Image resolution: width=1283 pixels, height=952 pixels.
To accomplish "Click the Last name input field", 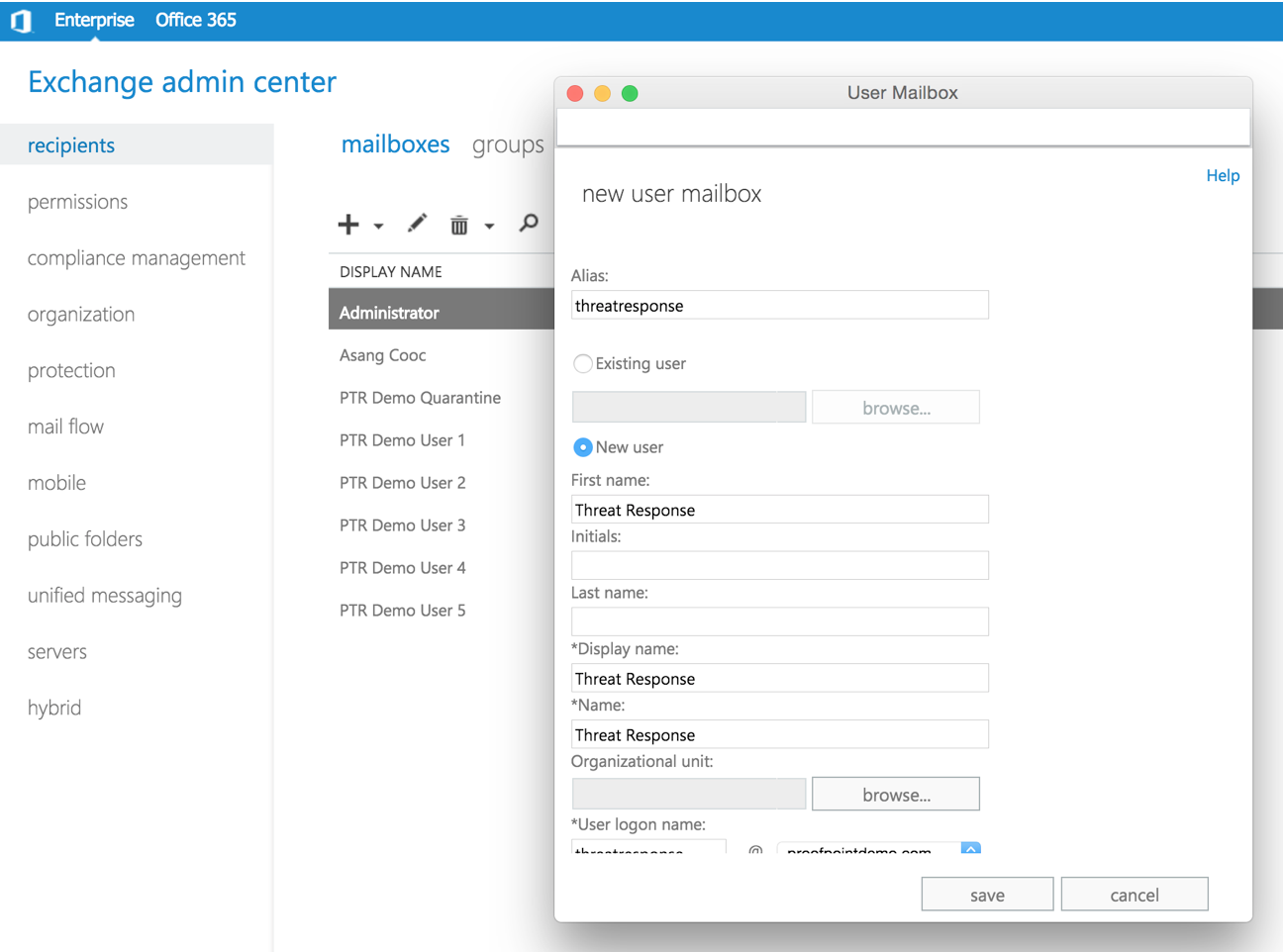I will pyautogui.click(x=779, y=621).
